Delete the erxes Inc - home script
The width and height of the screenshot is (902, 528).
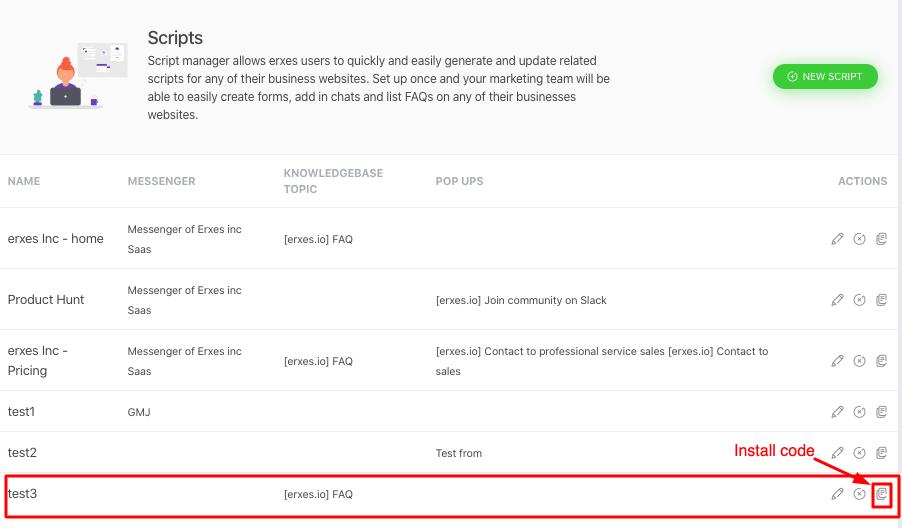(x=859, y=239)
